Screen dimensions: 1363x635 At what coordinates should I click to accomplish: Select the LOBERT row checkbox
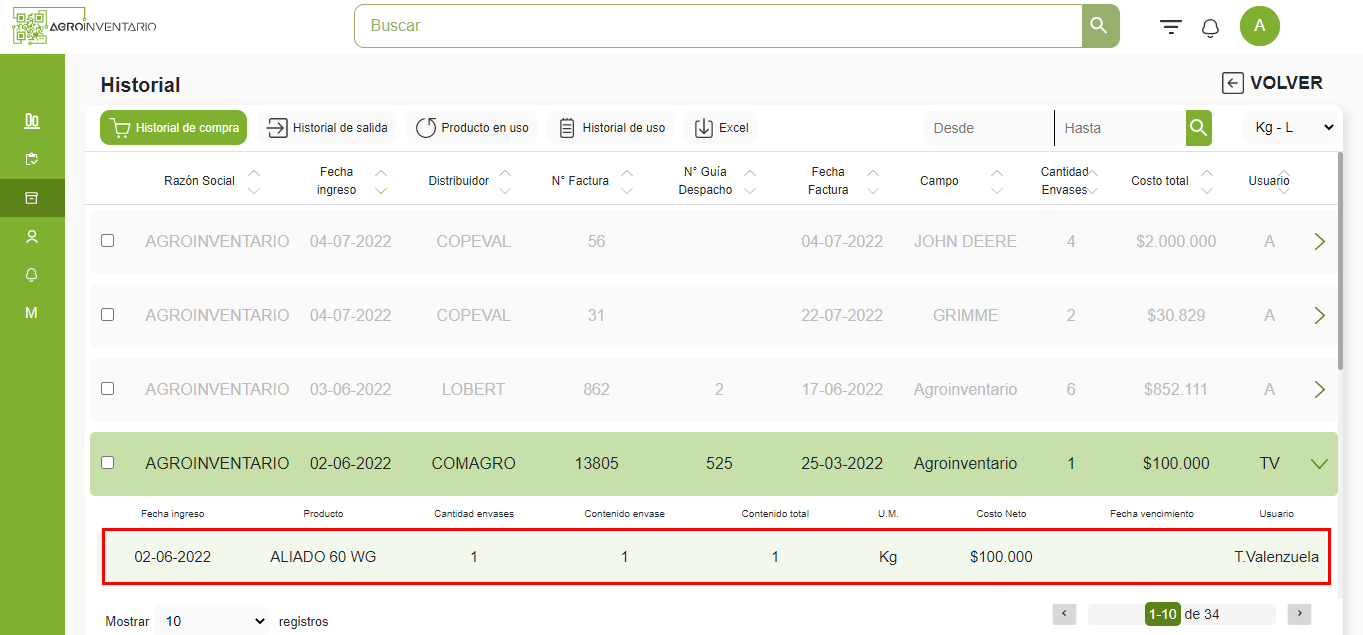coord(108,389)
